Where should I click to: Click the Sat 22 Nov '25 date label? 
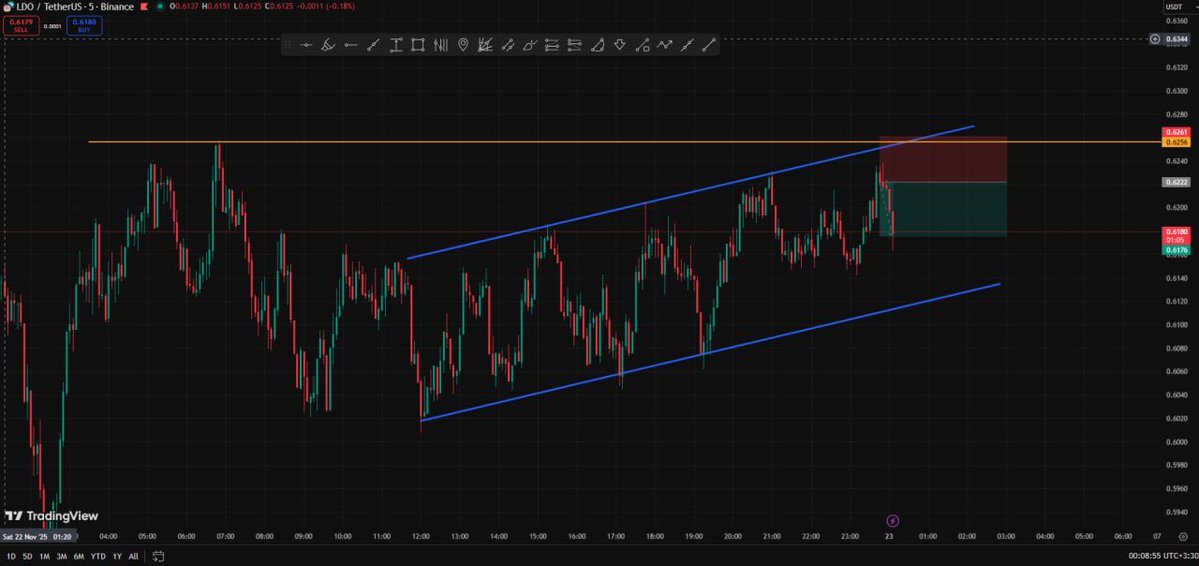pos(38,536)
